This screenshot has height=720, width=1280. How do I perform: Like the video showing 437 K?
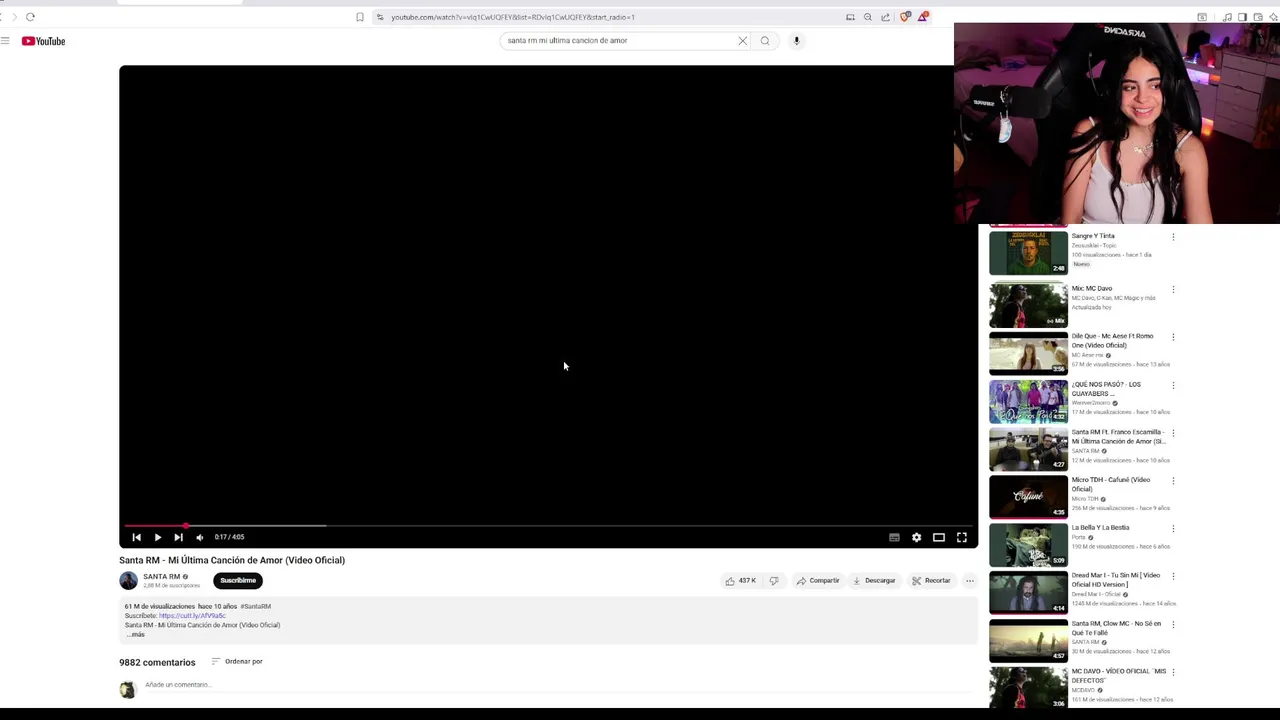741,581
